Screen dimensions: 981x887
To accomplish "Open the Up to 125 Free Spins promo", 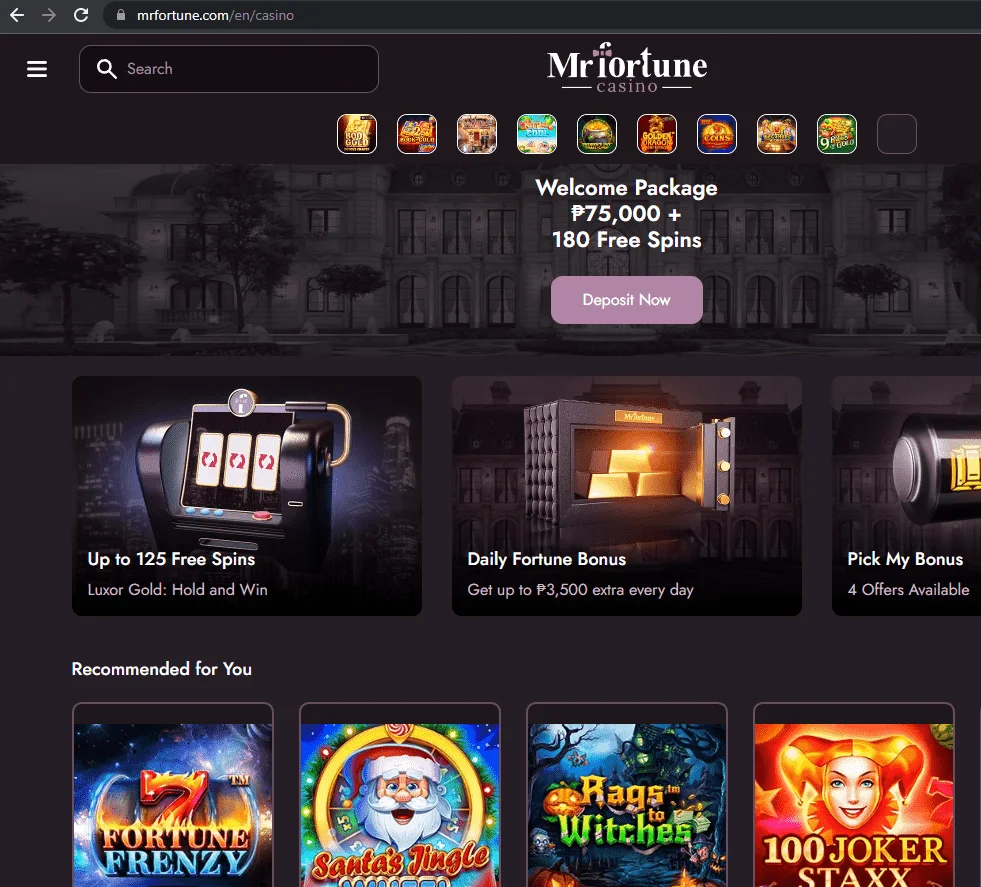I will (247, 495).
